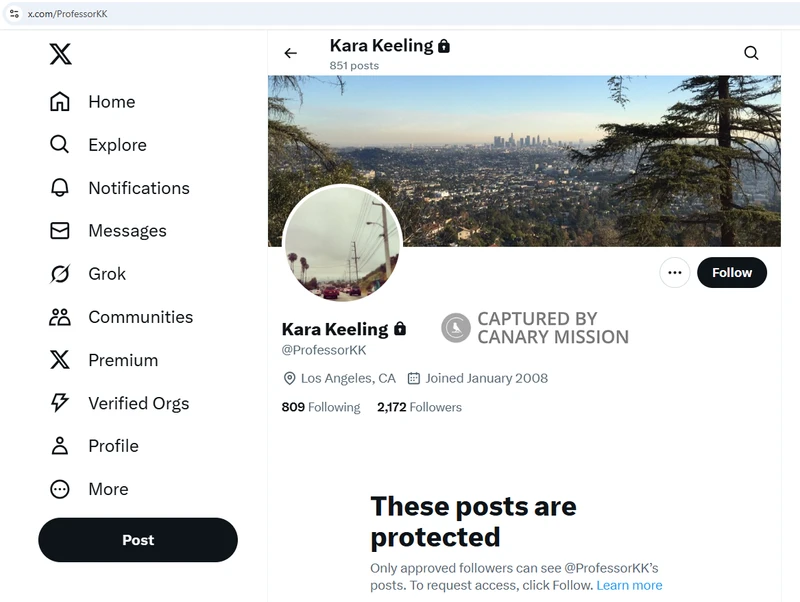800x602 pixels.
Task: Follow Kara Keeling
Action: [732, 272]
